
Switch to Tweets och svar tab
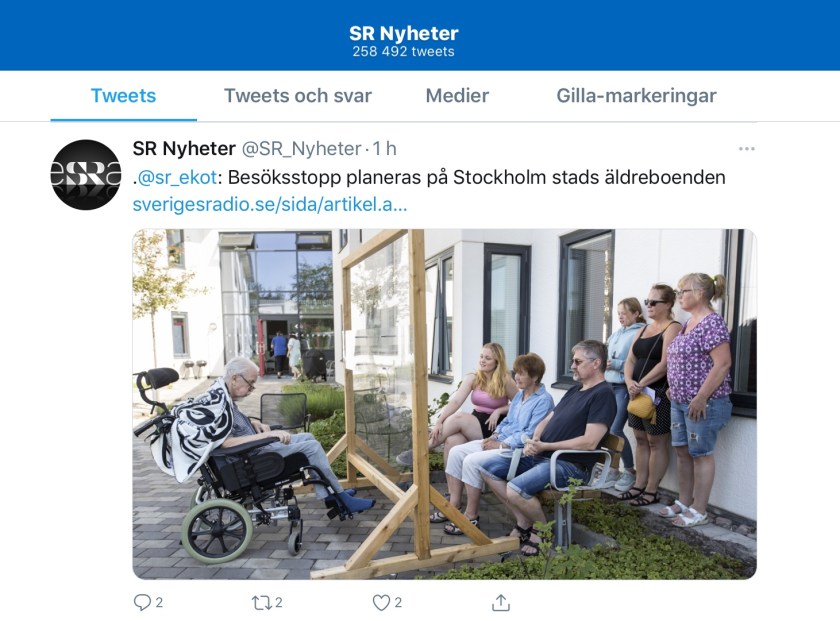[297, 95]
